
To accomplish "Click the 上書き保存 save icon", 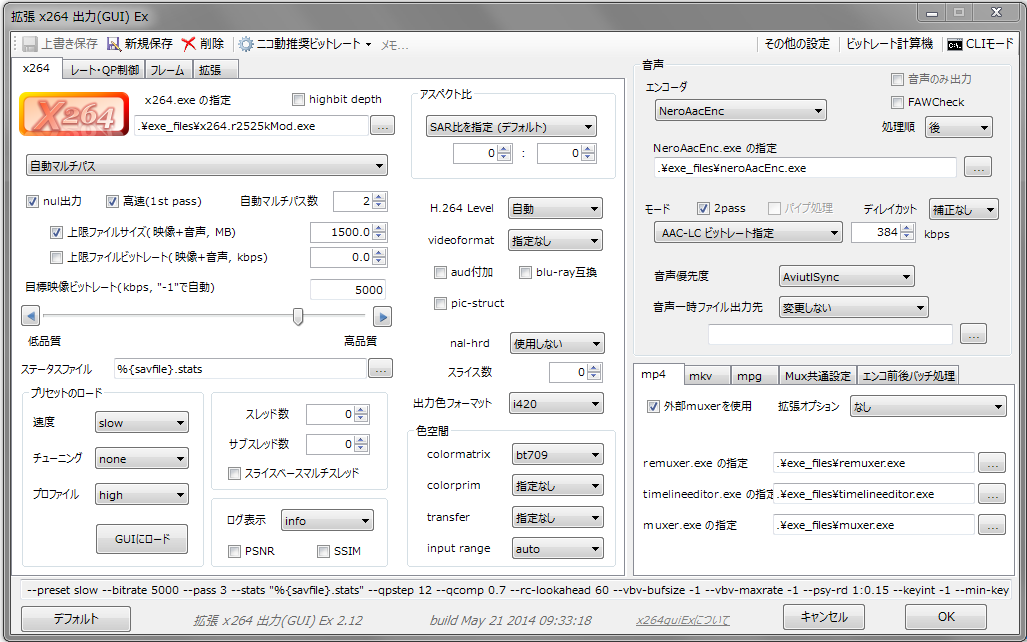I will (29, 44).
